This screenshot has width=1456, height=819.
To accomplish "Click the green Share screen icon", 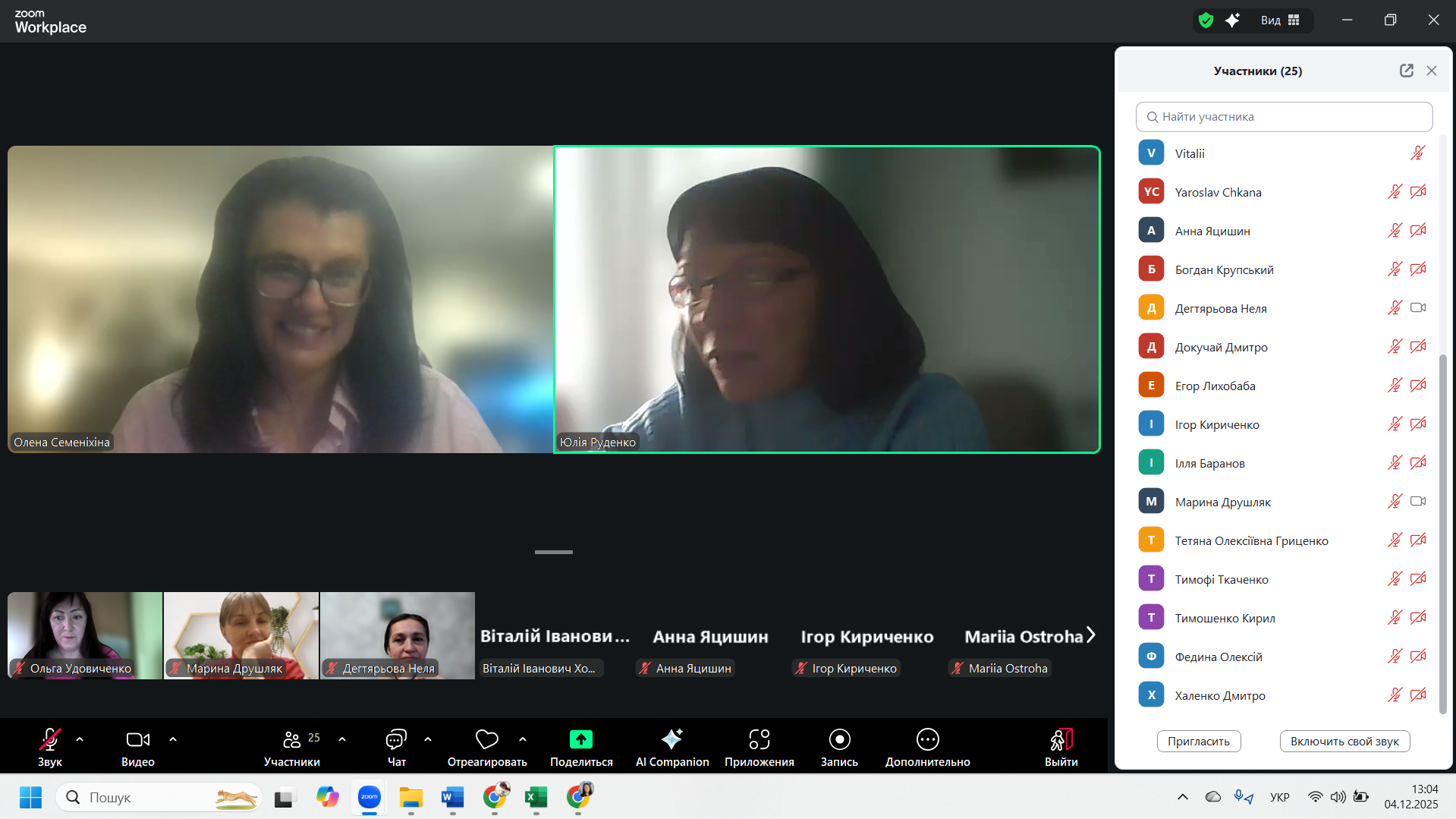I will point(580,740).
